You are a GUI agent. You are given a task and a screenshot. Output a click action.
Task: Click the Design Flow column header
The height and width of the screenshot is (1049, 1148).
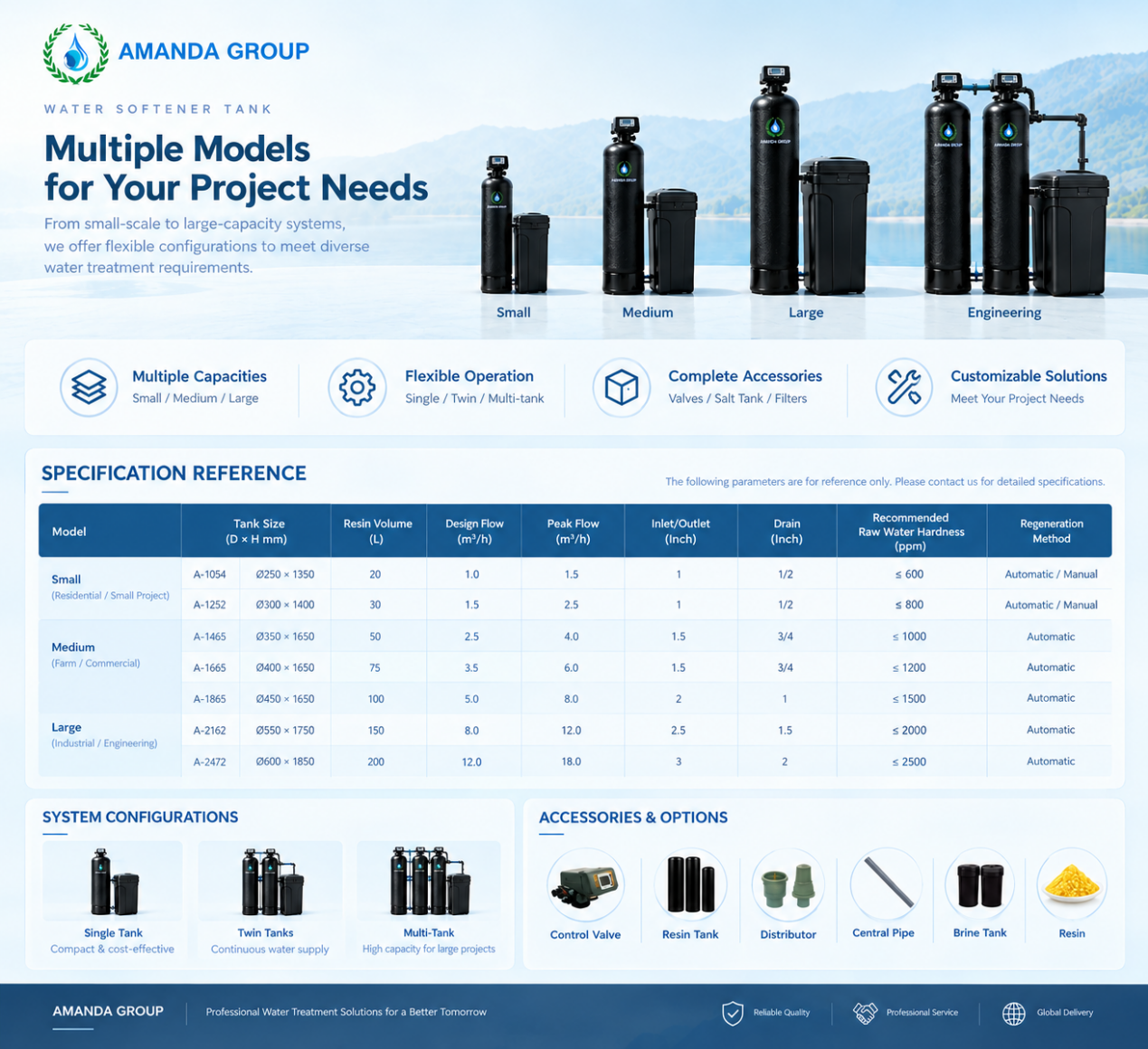[474, 531]
